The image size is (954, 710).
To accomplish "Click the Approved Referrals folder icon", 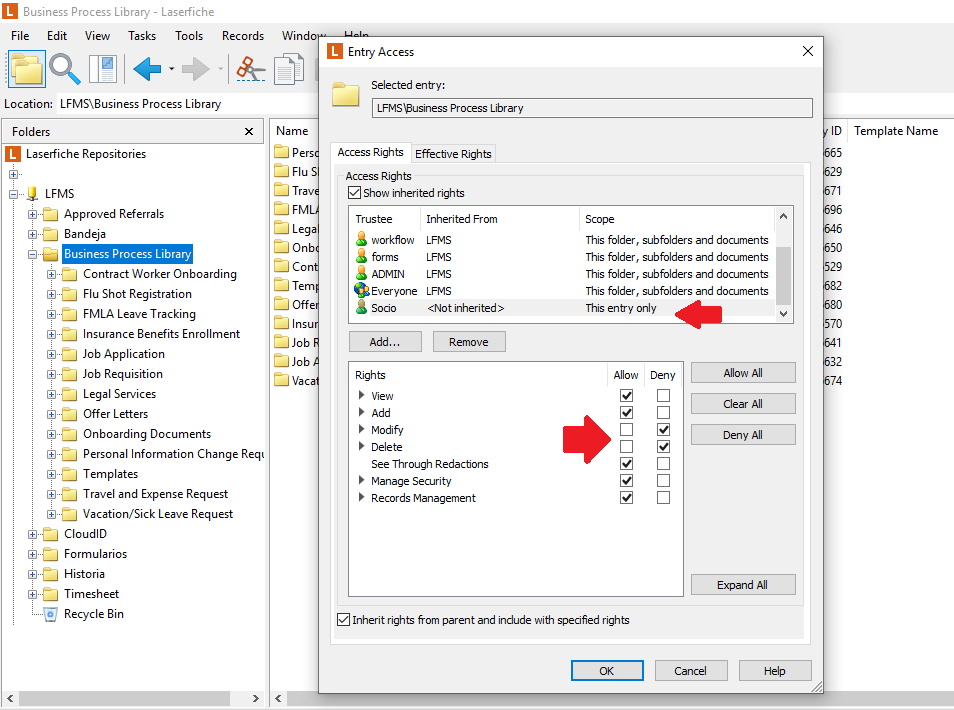I will coord(51,214).
